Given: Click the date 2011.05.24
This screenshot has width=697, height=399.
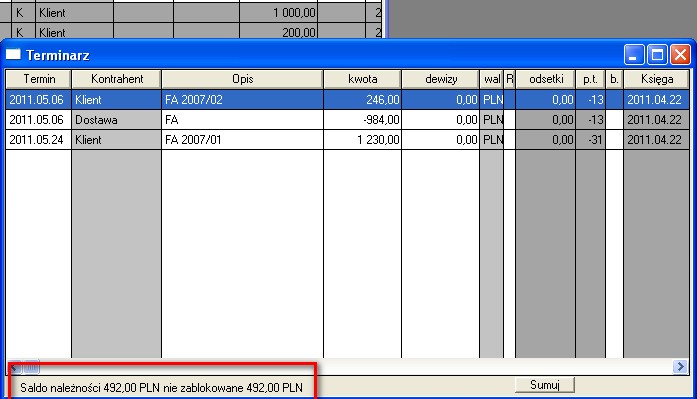Looking at the screenshot, I should [36, 140].
